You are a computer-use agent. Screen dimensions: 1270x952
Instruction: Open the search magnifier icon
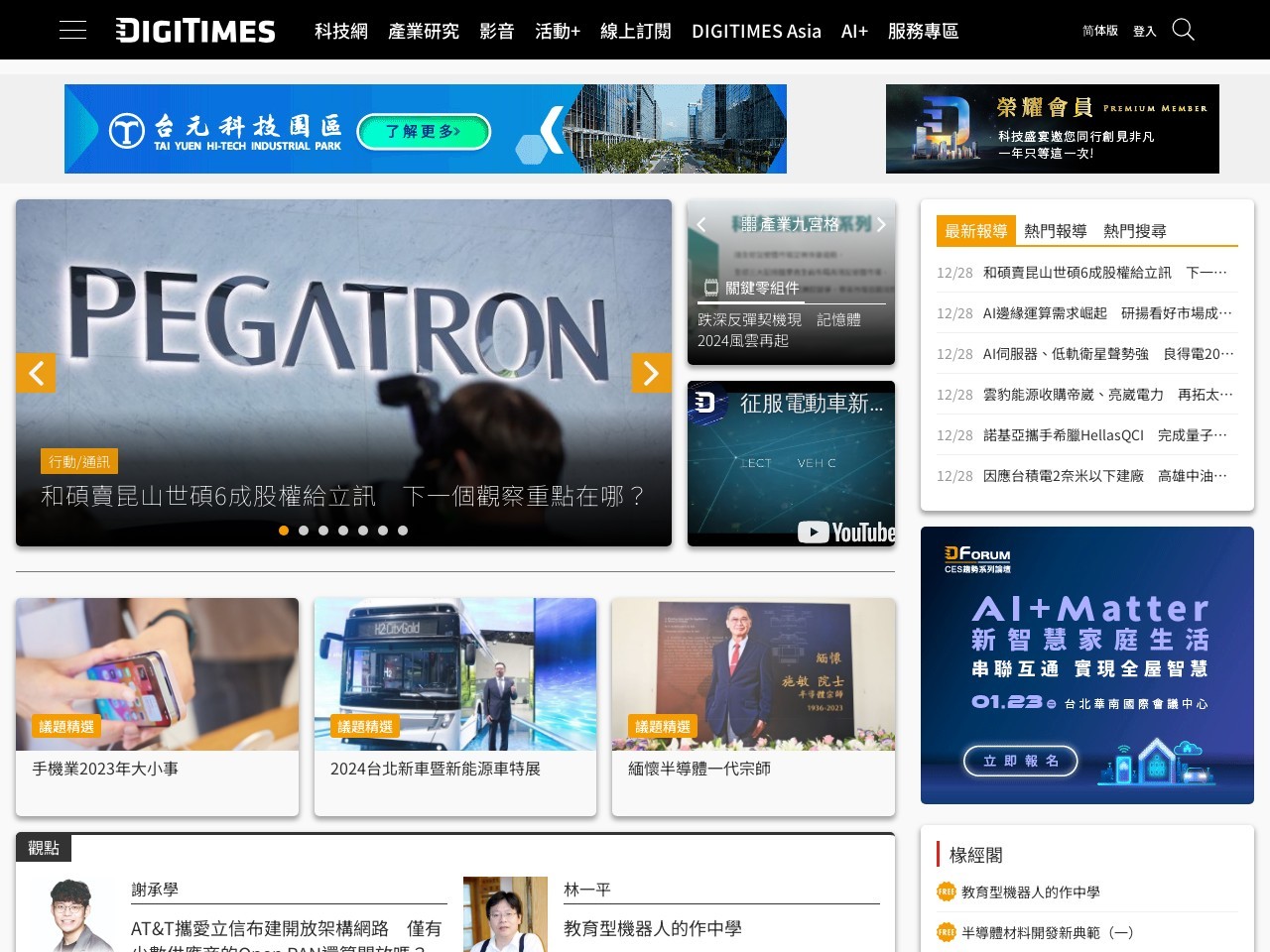coord(1183,30)
